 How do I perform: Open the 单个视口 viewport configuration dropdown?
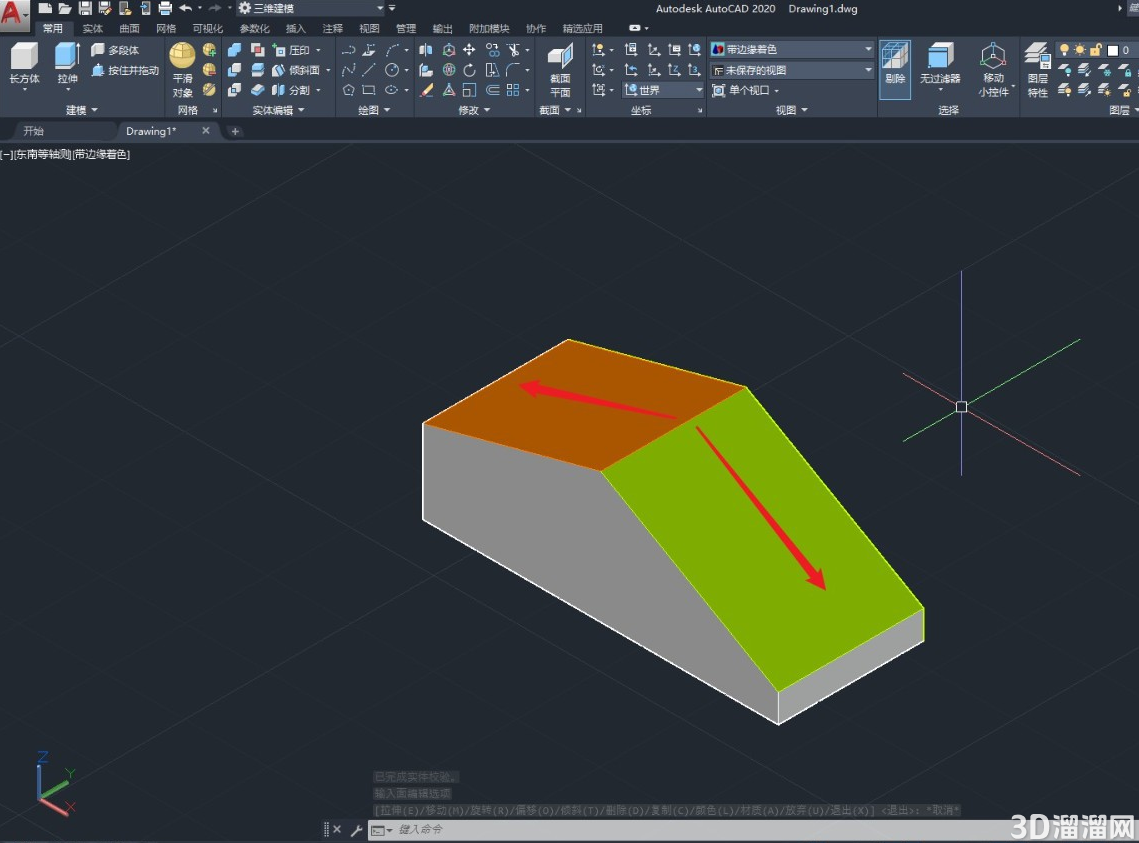[x=746, y=90]
